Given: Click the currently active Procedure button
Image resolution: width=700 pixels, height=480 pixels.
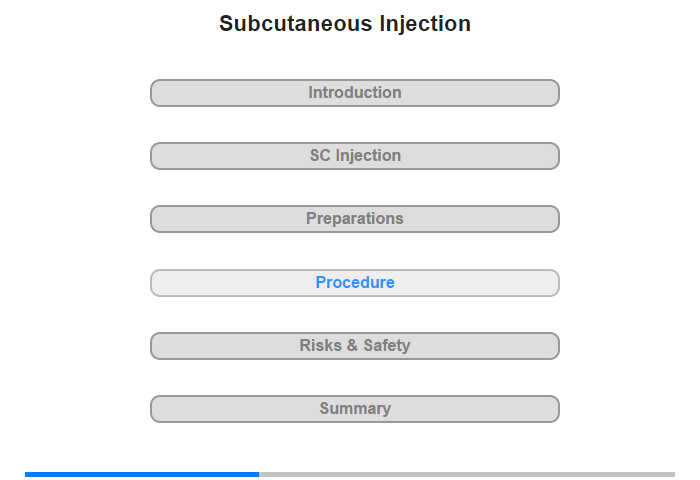Looking at the screenshot, I should 355,283.
